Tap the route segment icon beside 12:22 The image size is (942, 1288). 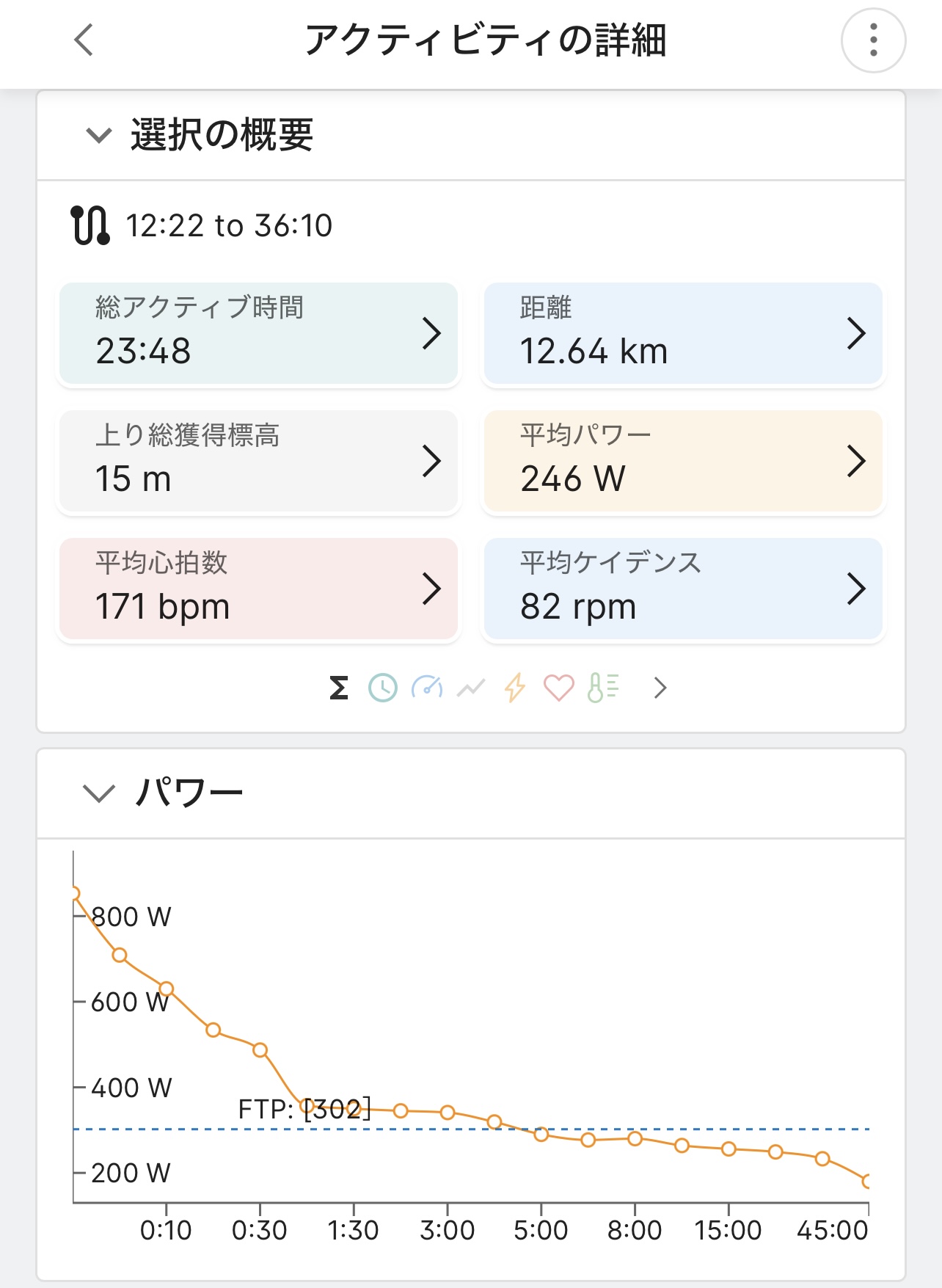(x=90, y=225)
